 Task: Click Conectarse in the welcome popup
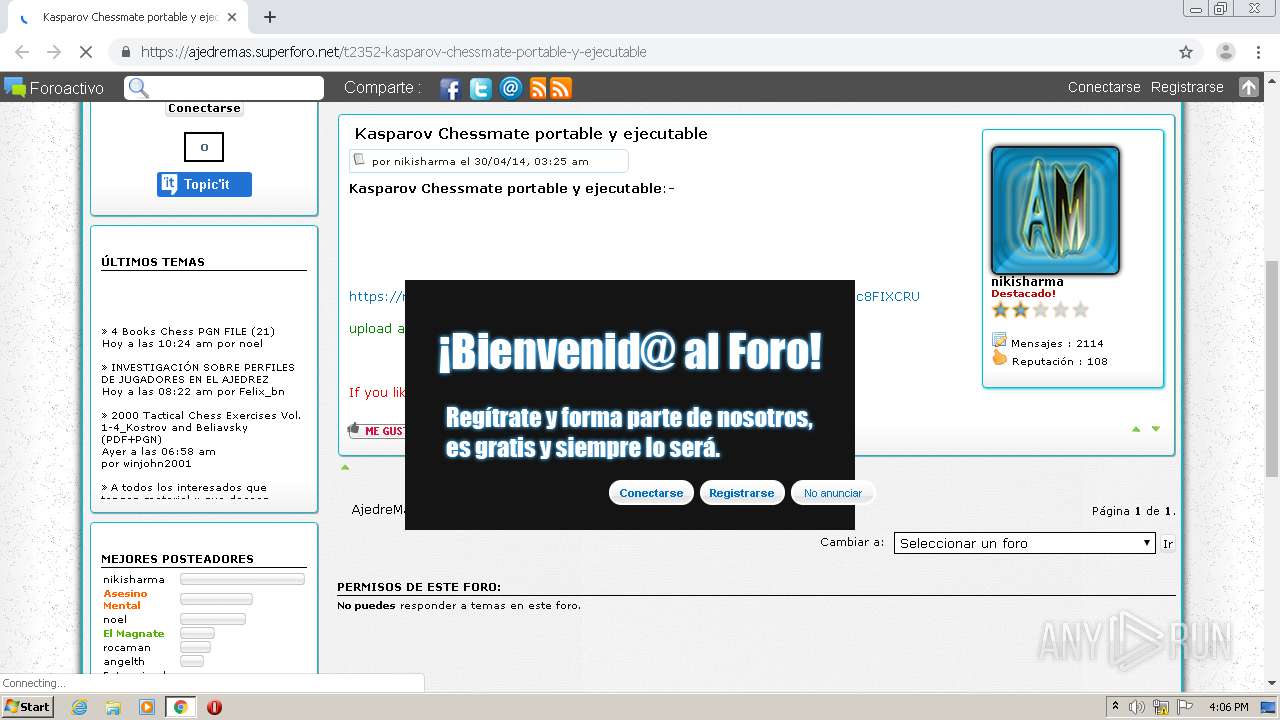click(x=651, y=493)
